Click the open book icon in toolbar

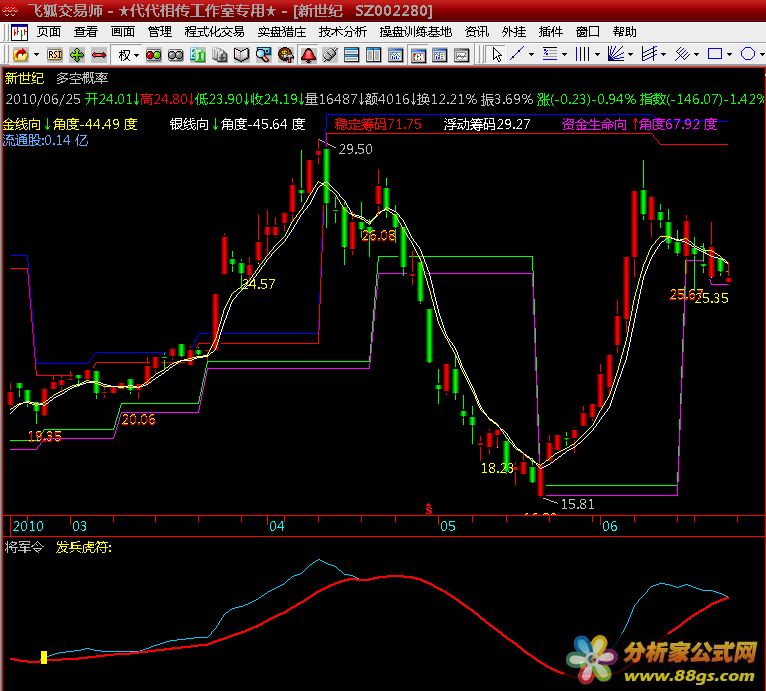(x=241, y=54)
